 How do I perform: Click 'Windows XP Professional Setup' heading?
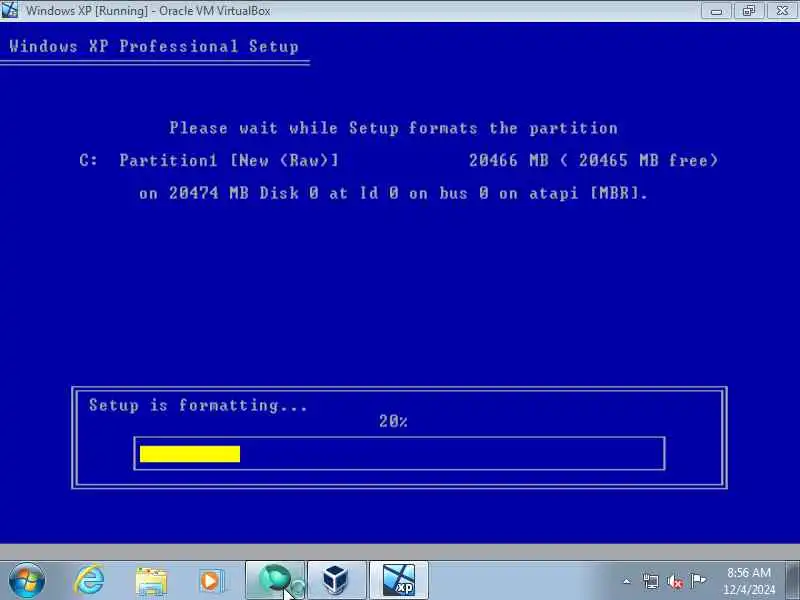pos(154,46)
